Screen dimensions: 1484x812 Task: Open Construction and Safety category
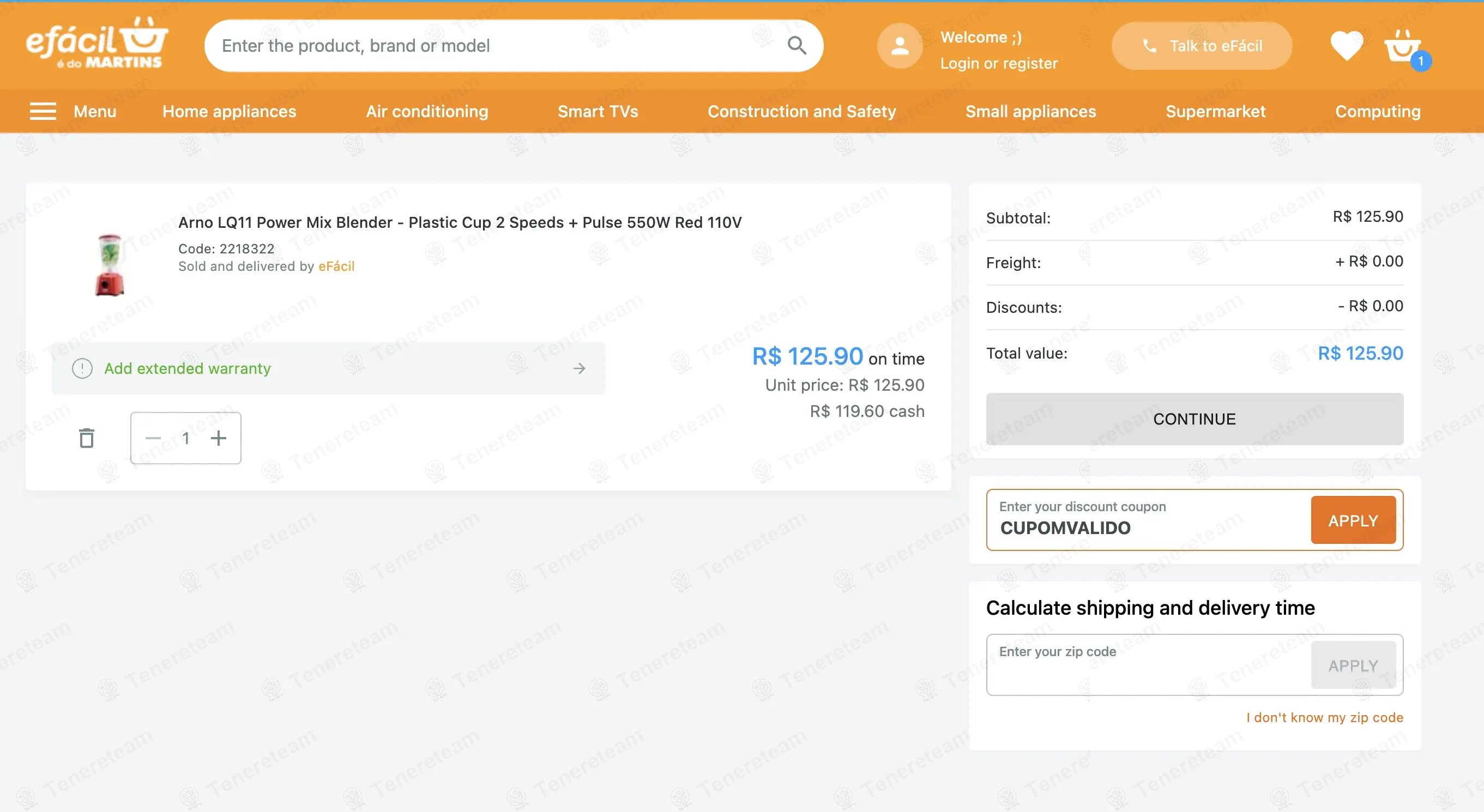801,111
